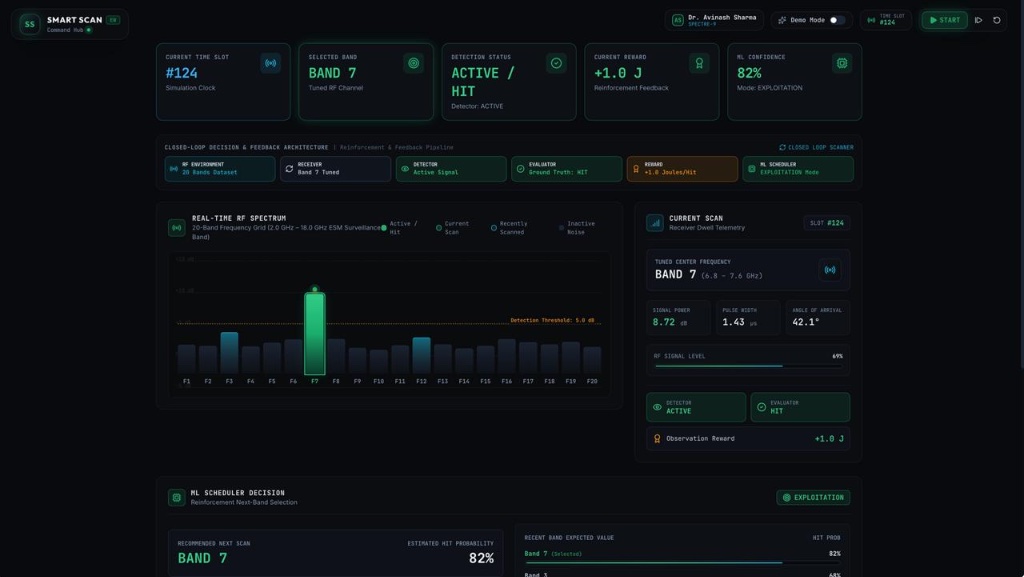Click the Recommended Next Scan BAND 7 value

click(202, 558)
